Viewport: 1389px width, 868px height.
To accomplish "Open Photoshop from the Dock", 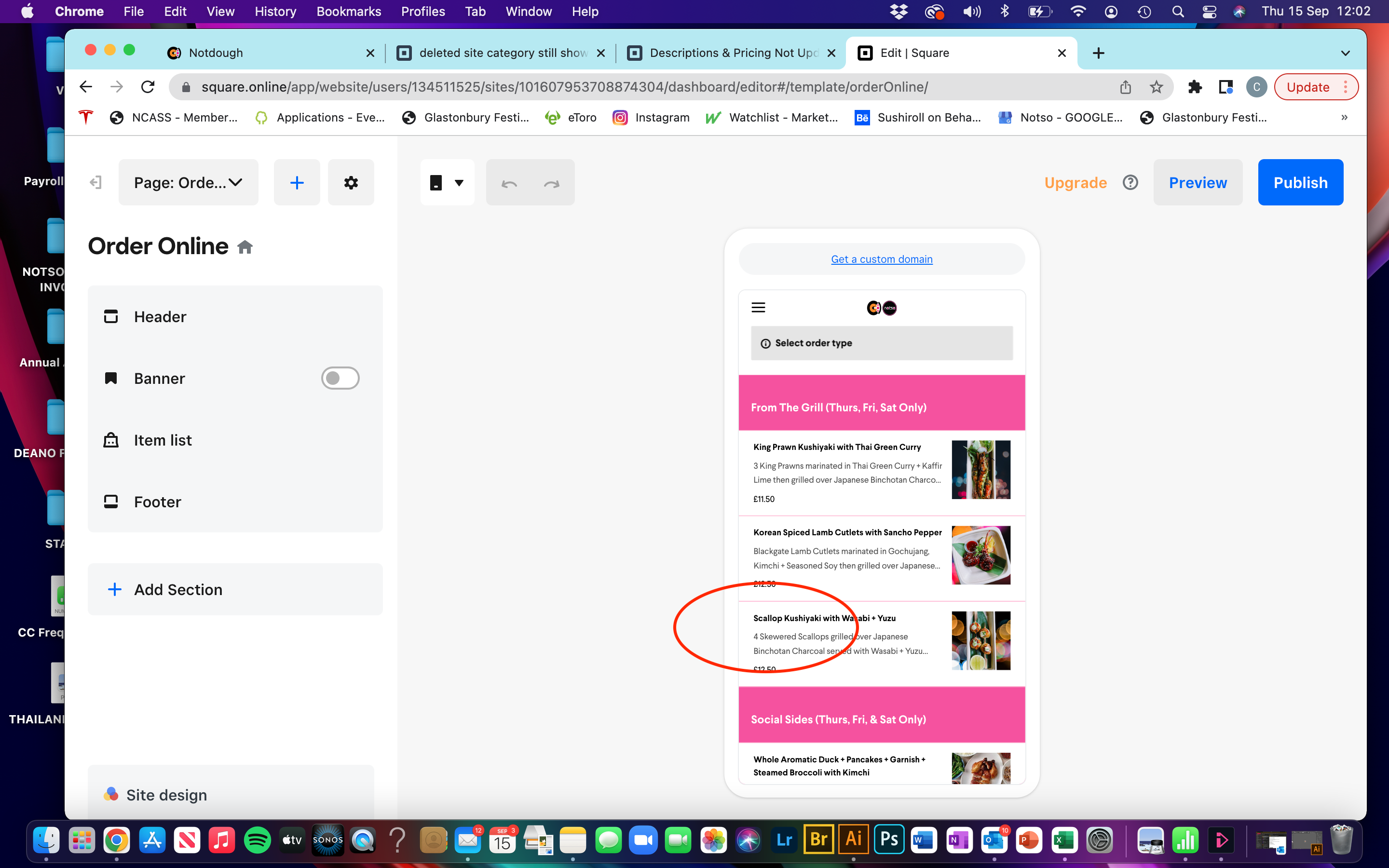I will (889, 839).
